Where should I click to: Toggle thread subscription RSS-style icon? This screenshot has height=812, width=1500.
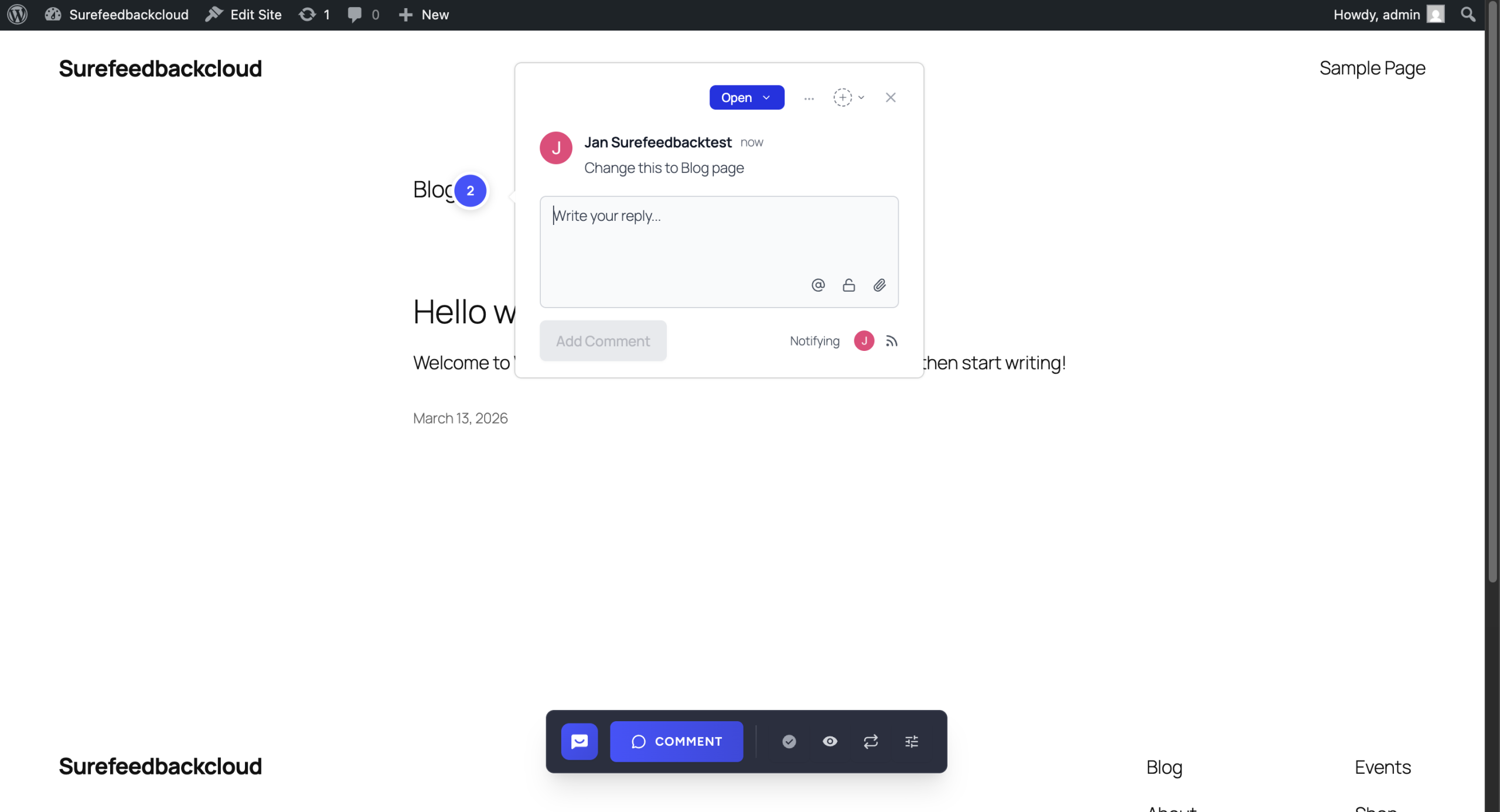coord(891,341)
